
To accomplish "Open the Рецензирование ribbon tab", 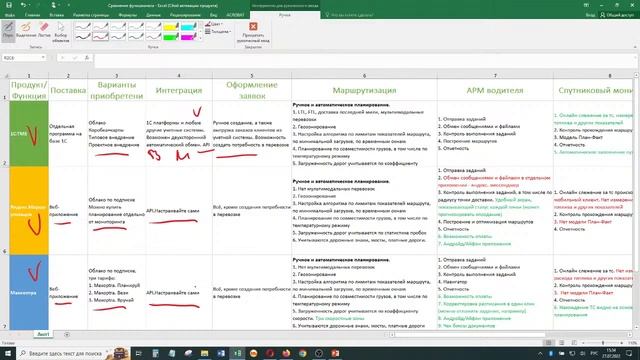I will pos(185,15).
